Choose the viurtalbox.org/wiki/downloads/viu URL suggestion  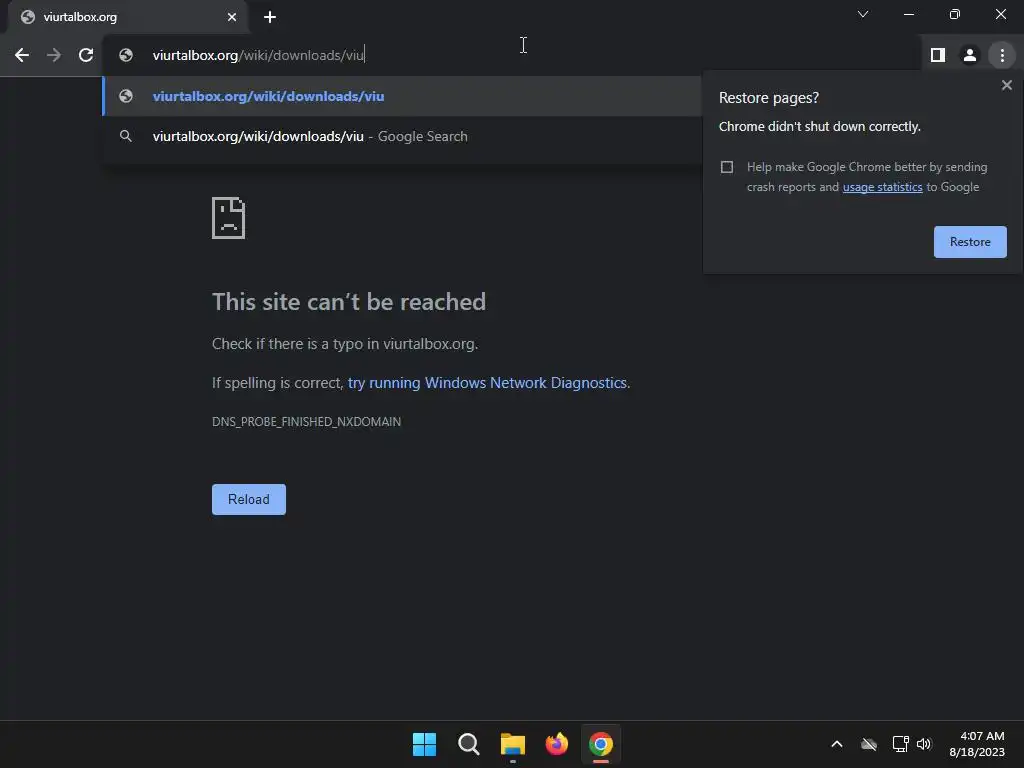tap(402, 96)
